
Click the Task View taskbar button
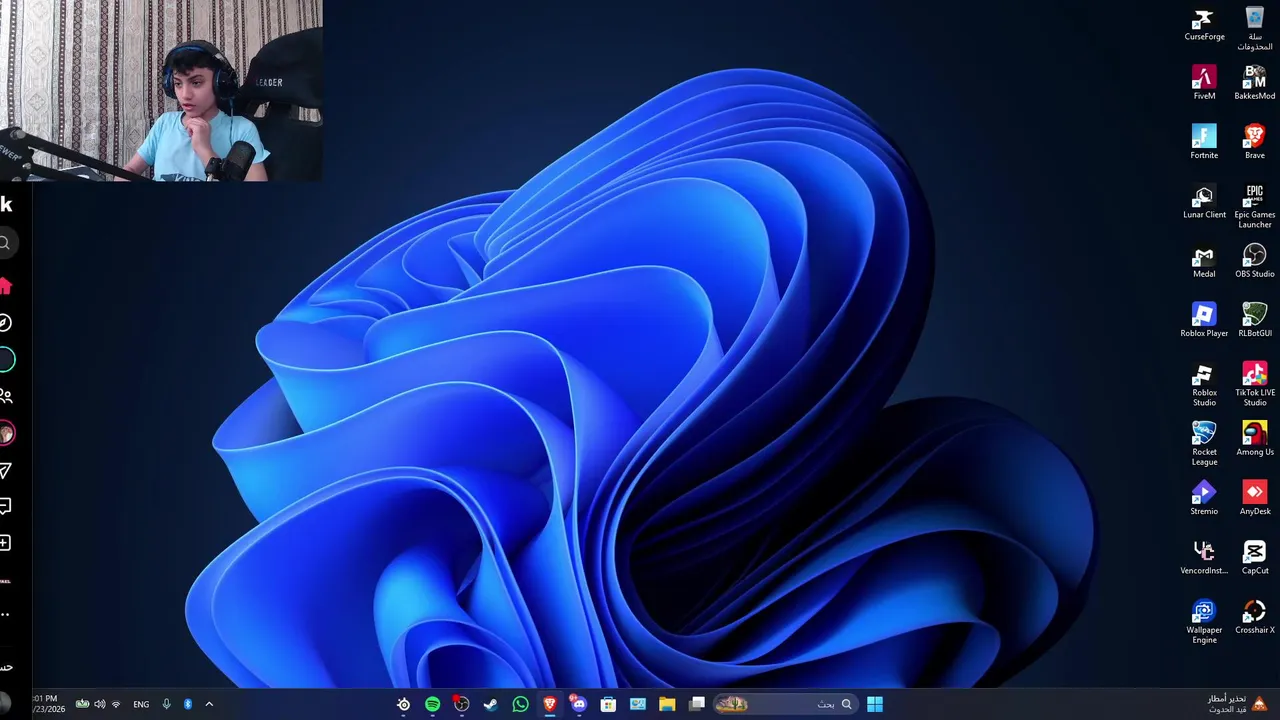[697, 704]
